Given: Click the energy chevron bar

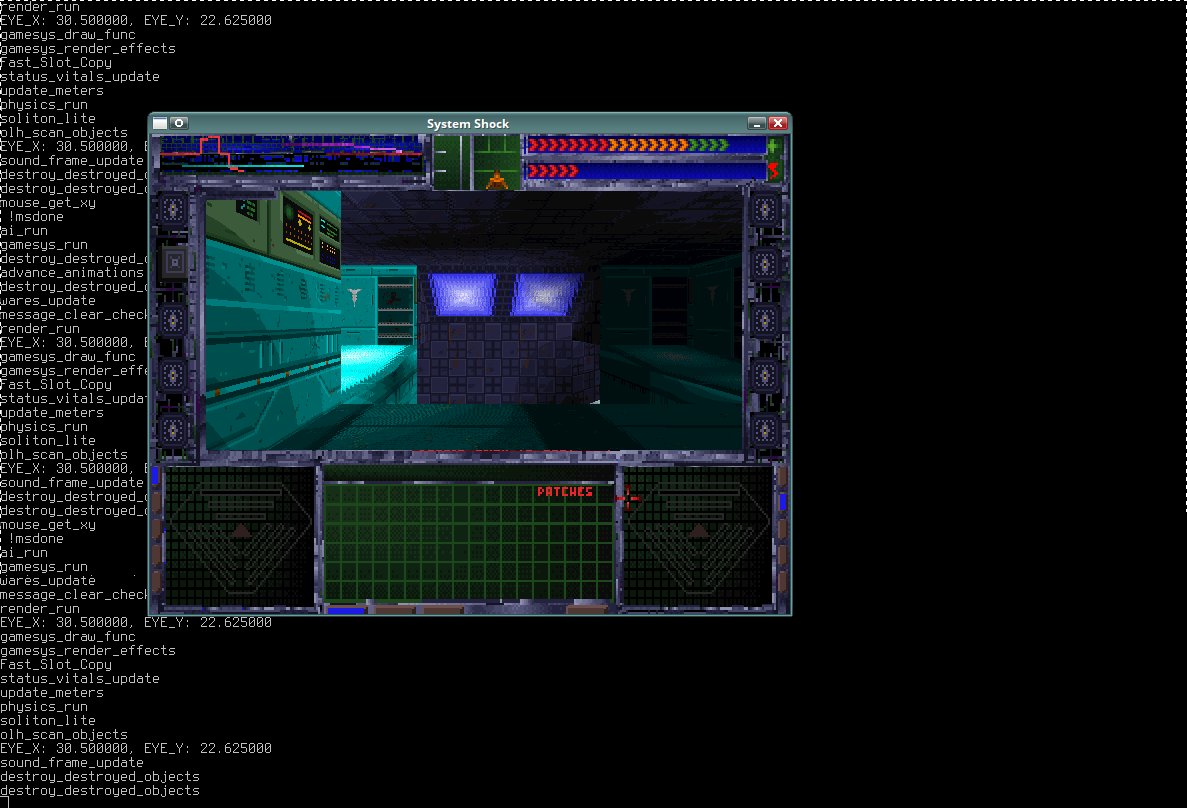Looking at the screenshot, I should tap(645, 171).
